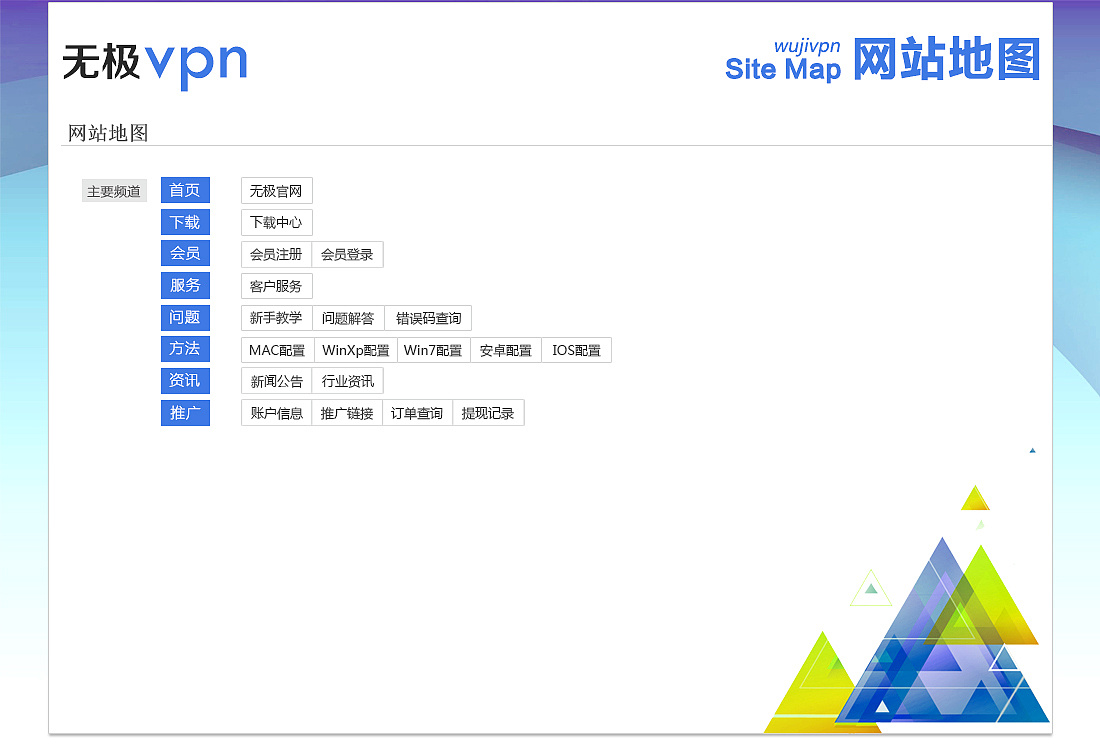Select the 下载 channel button

185,222
